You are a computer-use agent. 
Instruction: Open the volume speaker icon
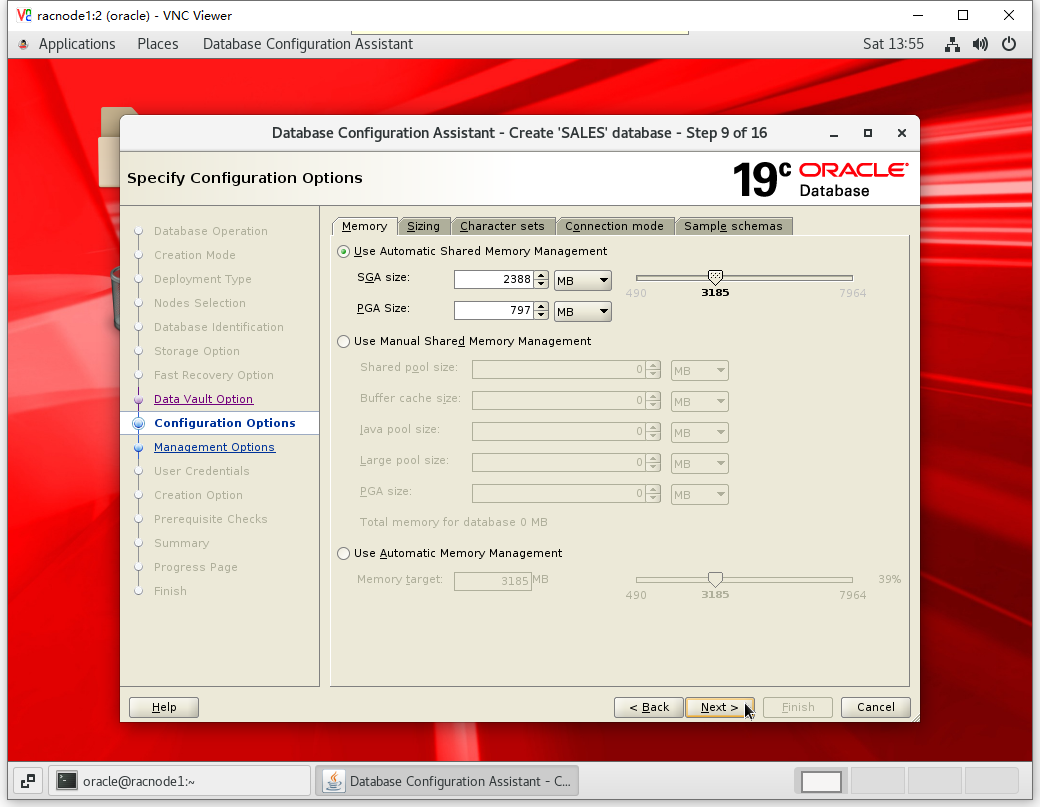click(980, 44)
